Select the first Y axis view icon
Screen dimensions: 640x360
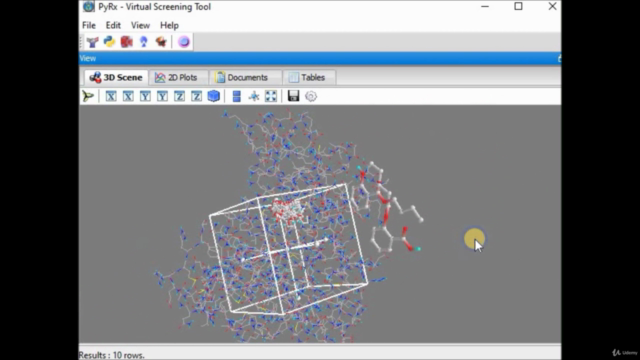145,96
